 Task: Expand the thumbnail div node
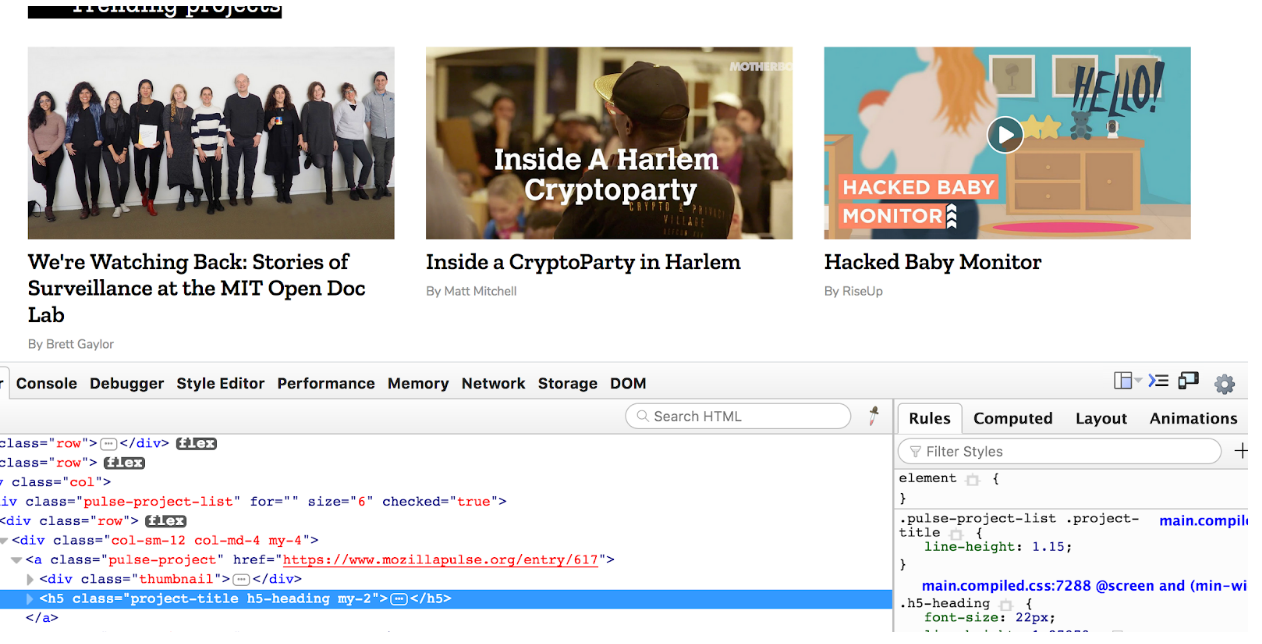pos(30,579)
